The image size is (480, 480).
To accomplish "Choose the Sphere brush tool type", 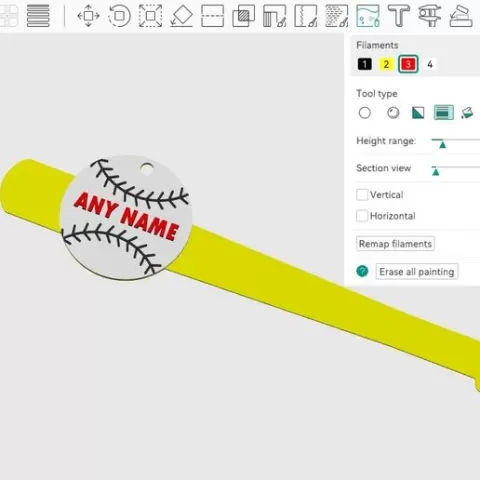I will point(393,113).
